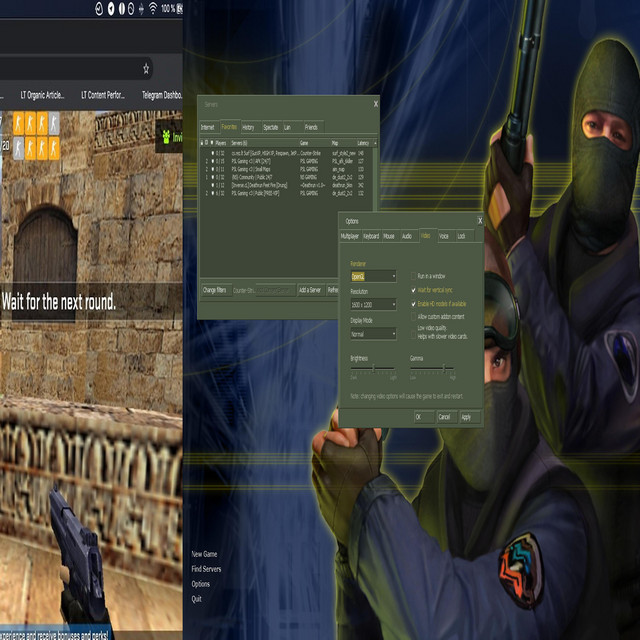The height and width of the screenshot is (640, 640).
Task: Open the History tab in Servers window
Action: point(248,127)
